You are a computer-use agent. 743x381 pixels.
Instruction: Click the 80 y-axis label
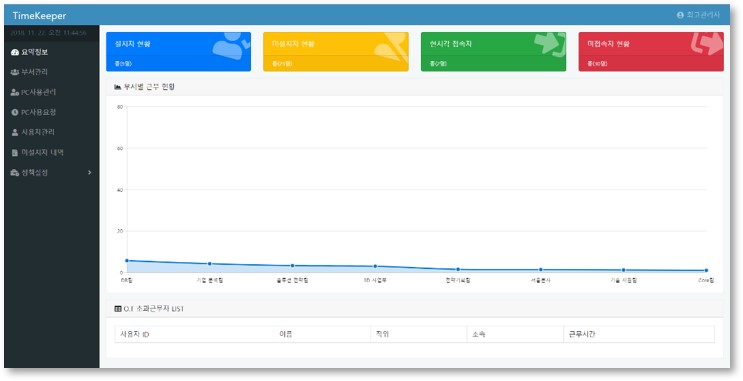120,107
